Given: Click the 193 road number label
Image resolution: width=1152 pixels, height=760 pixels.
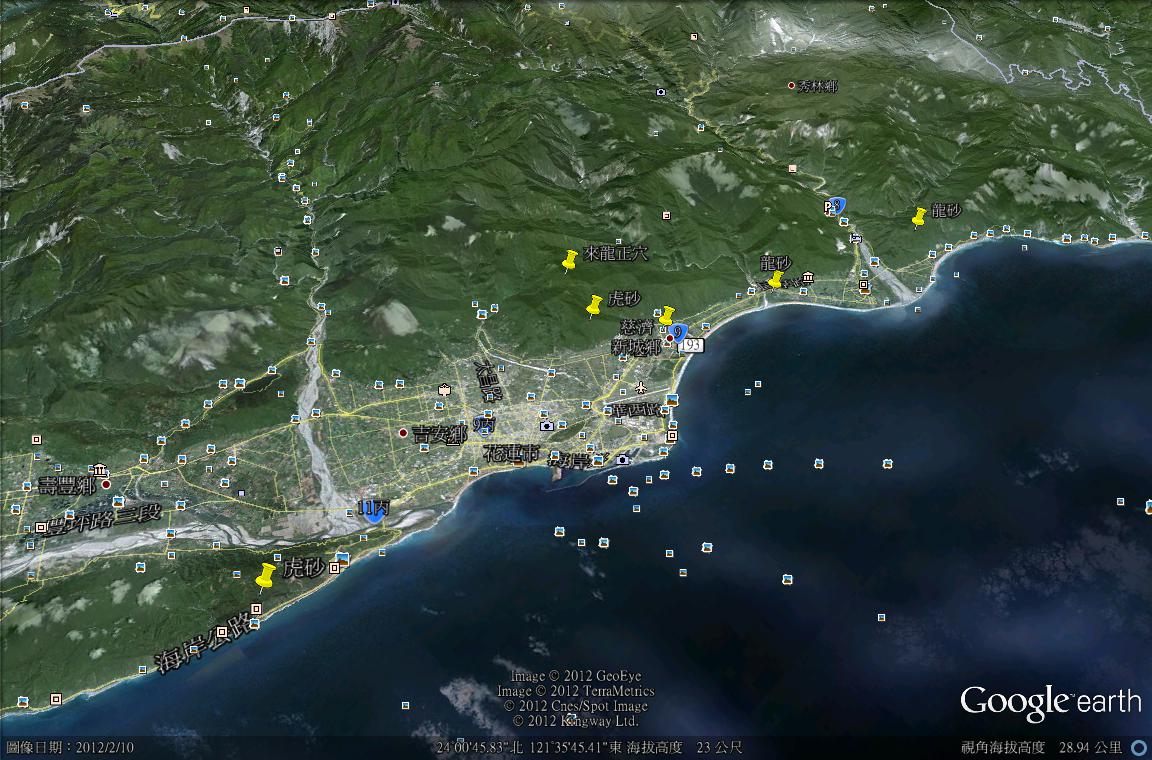Looking at the screenshot, I should (694, 345).
